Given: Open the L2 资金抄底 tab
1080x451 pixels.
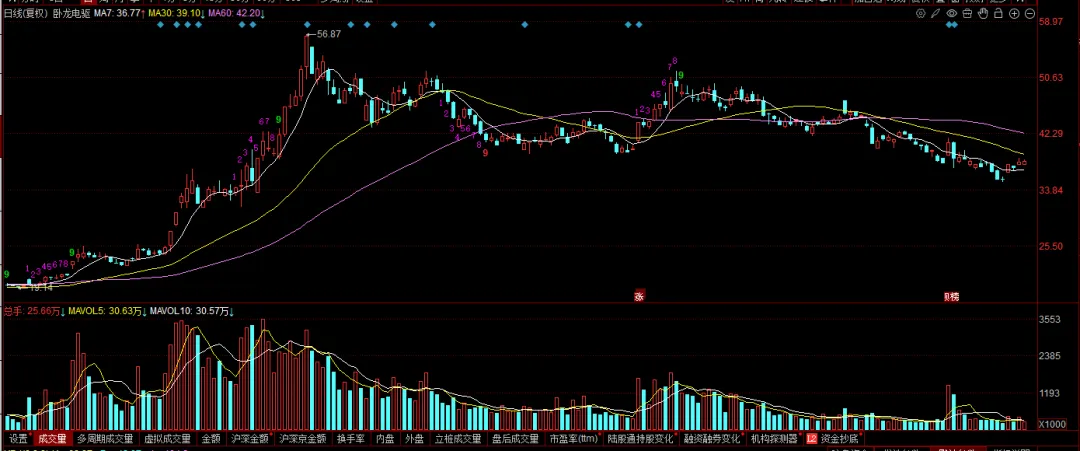Looking at the screenshot, I should pyautogui.click(x=833, y=438).
